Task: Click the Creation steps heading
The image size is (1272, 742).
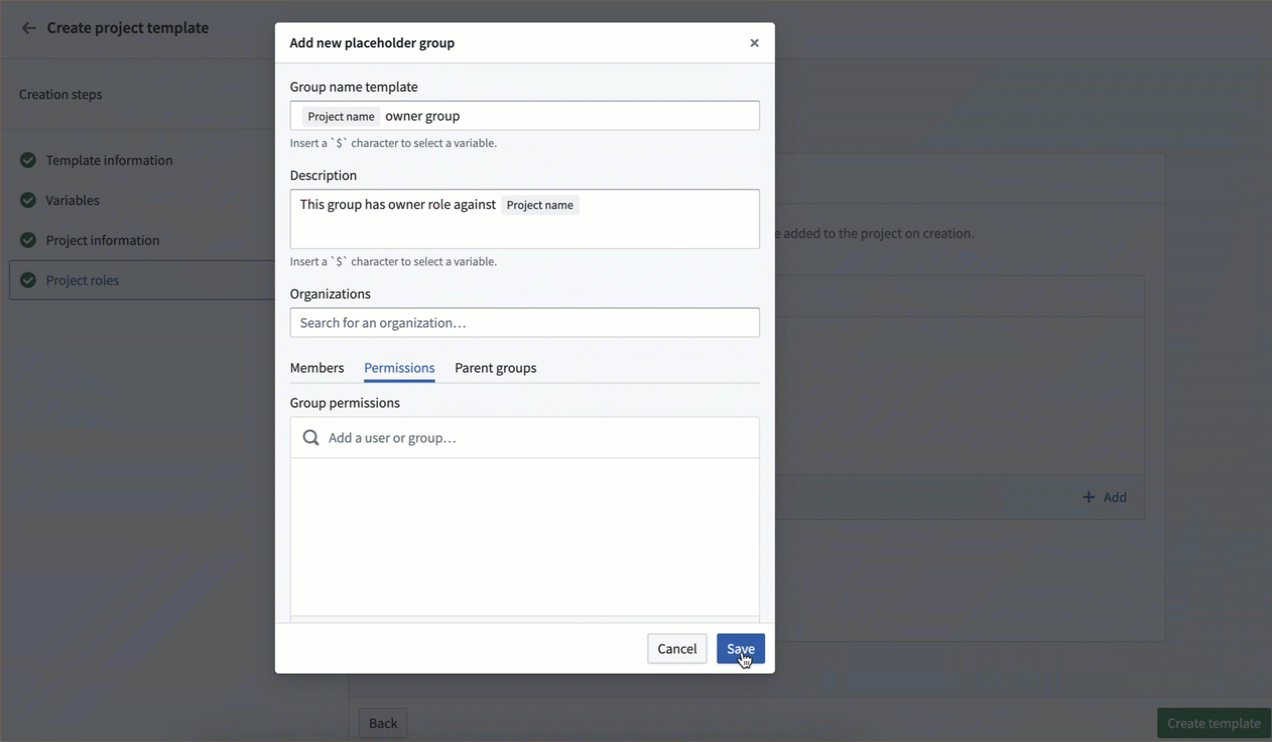Action: pyautogui.click(x=60, y=94)
